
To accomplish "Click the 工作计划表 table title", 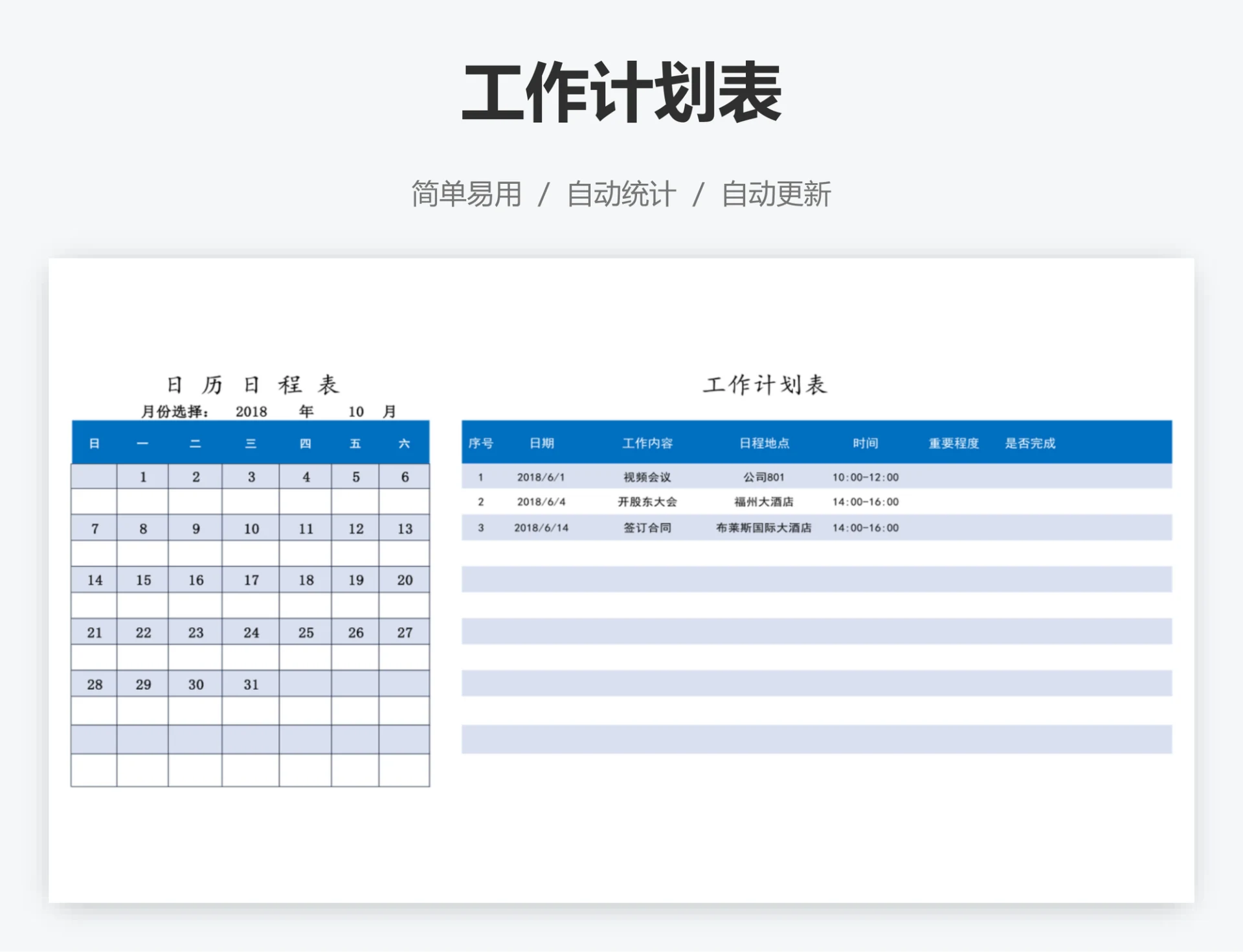I will click(x=767, y=383).
